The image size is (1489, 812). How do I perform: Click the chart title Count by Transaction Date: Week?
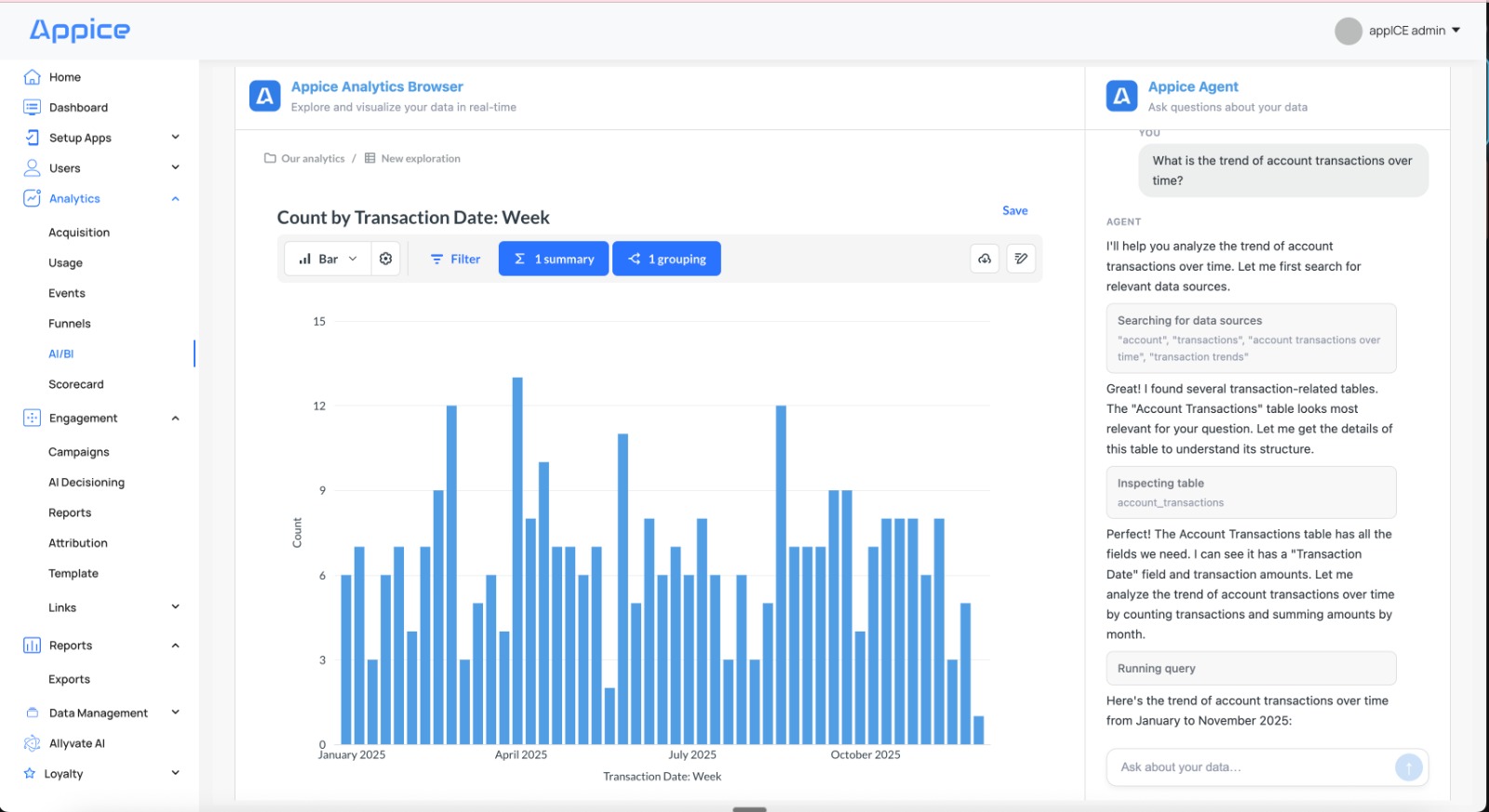click(x=413, y=218)
